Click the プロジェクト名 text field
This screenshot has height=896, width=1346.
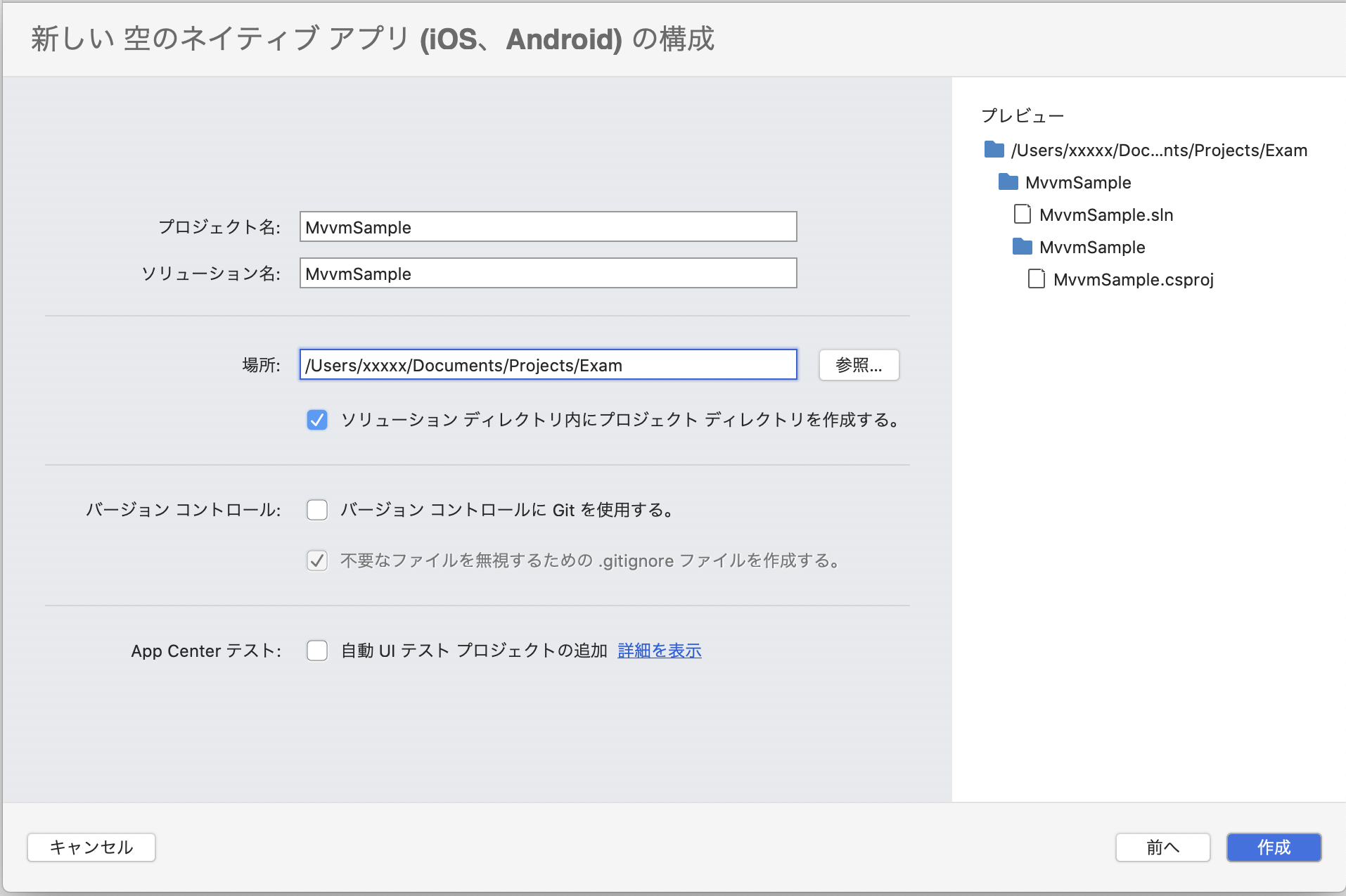point(547,226)
